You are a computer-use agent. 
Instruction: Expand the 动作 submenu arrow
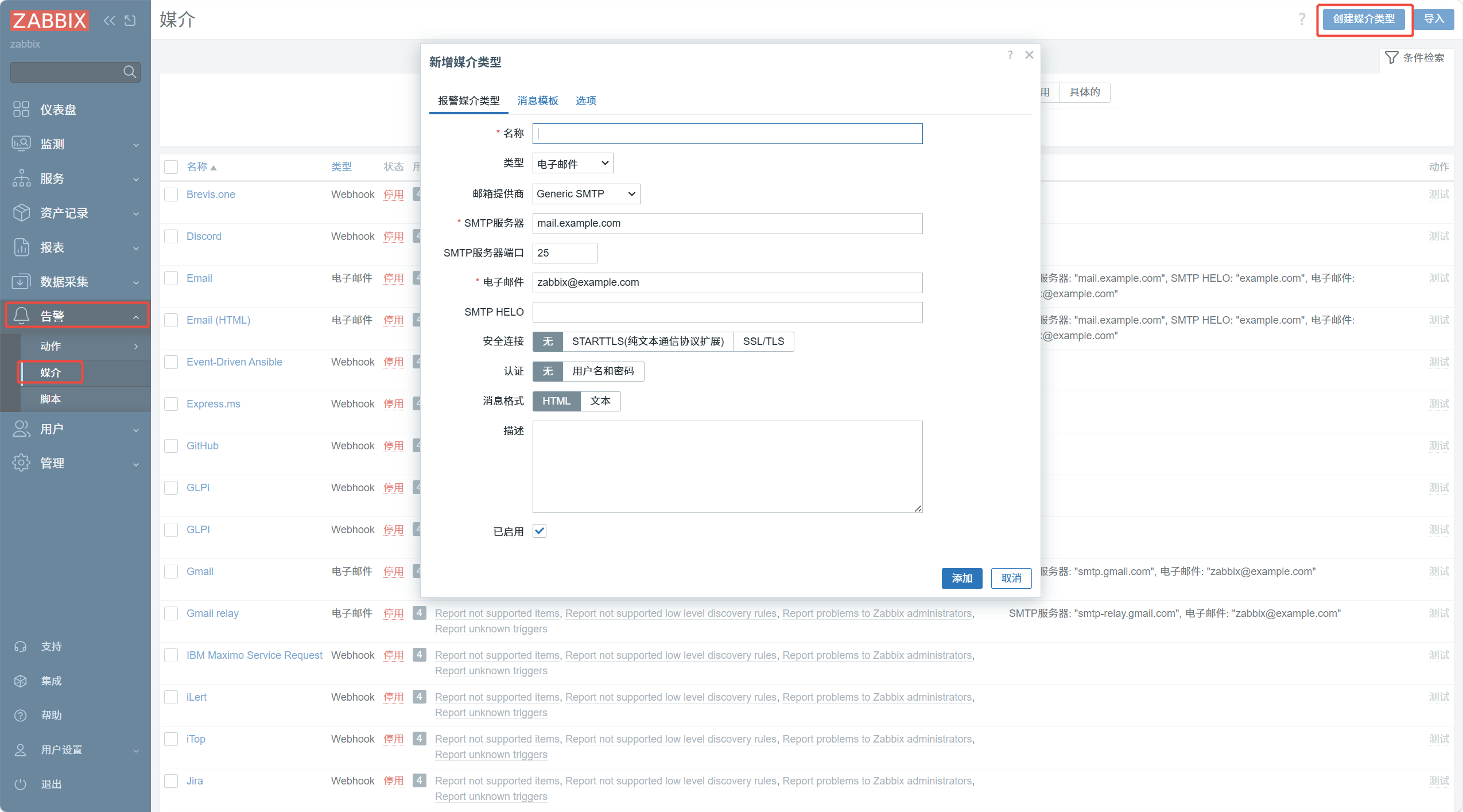(x=136, y=347)
